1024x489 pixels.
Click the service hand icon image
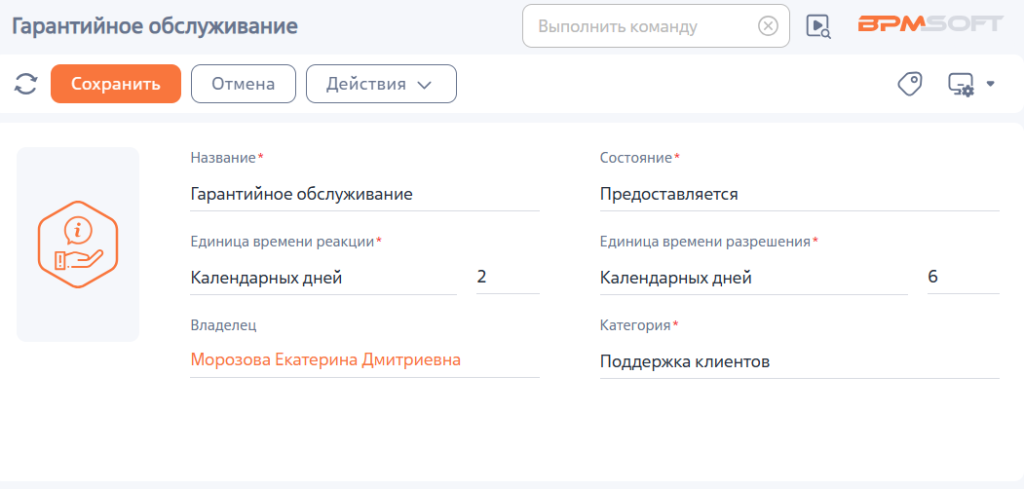click(78, 244)
